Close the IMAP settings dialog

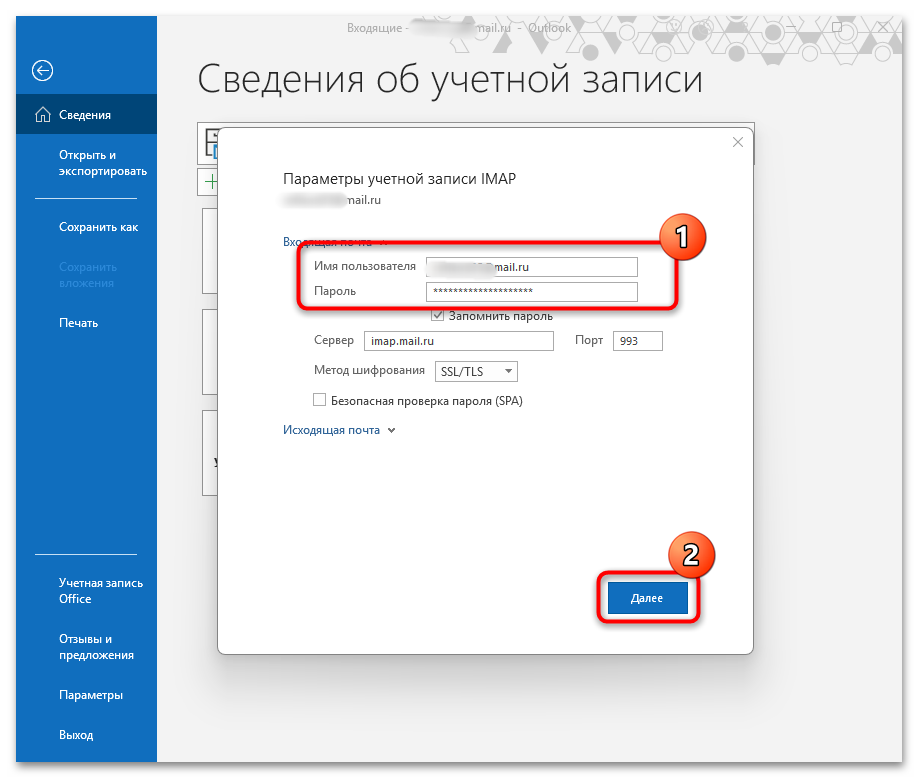(738, 142)
